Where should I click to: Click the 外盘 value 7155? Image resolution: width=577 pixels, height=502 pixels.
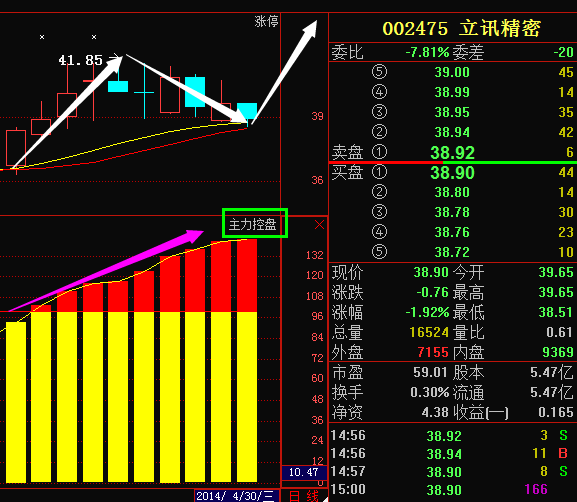[433, 353]
